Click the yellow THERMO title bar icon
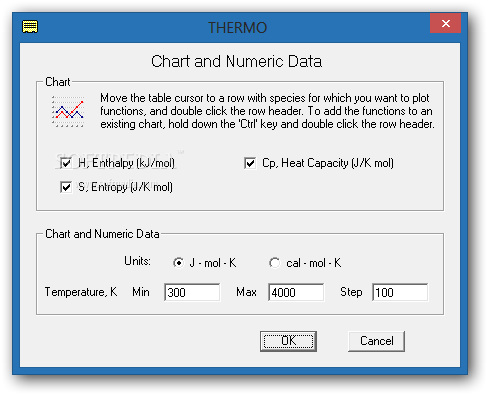Image resolution: width=488 pixels, height=395 pixels. point(30,27)
